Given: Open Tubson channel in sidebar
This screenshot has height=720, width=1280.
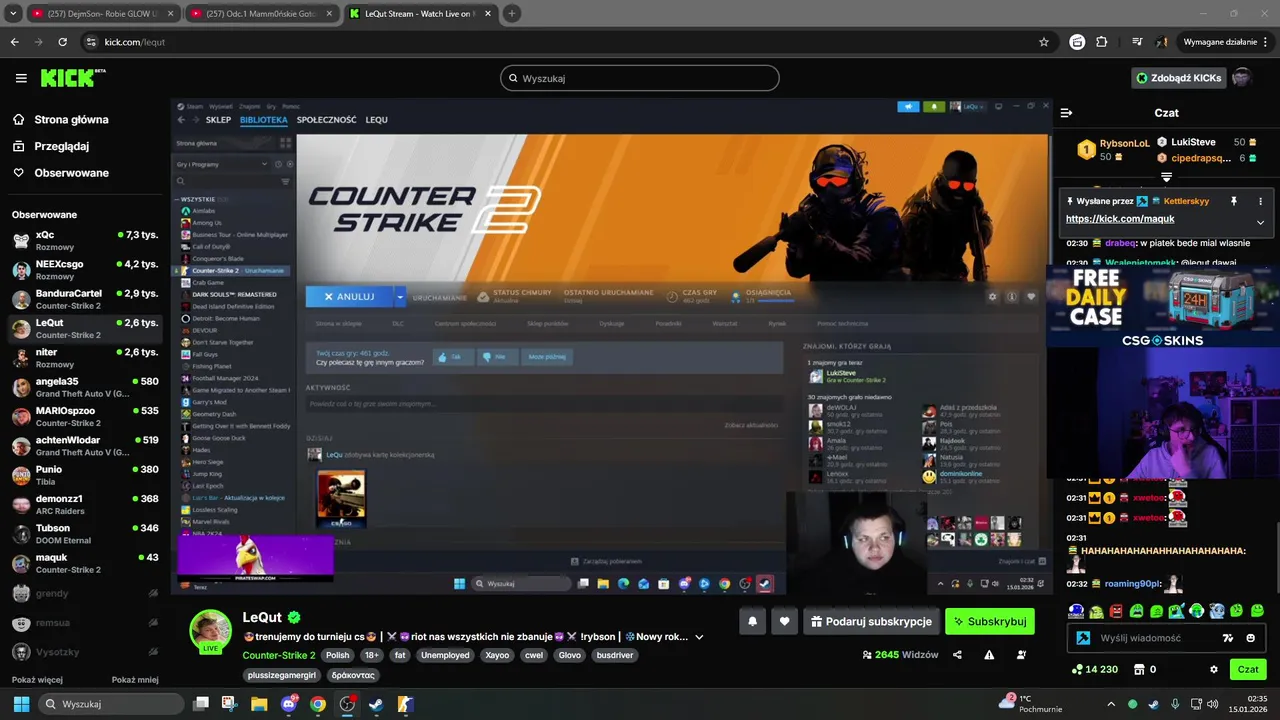Looking at the screenshot, I should tap(85, 534).
